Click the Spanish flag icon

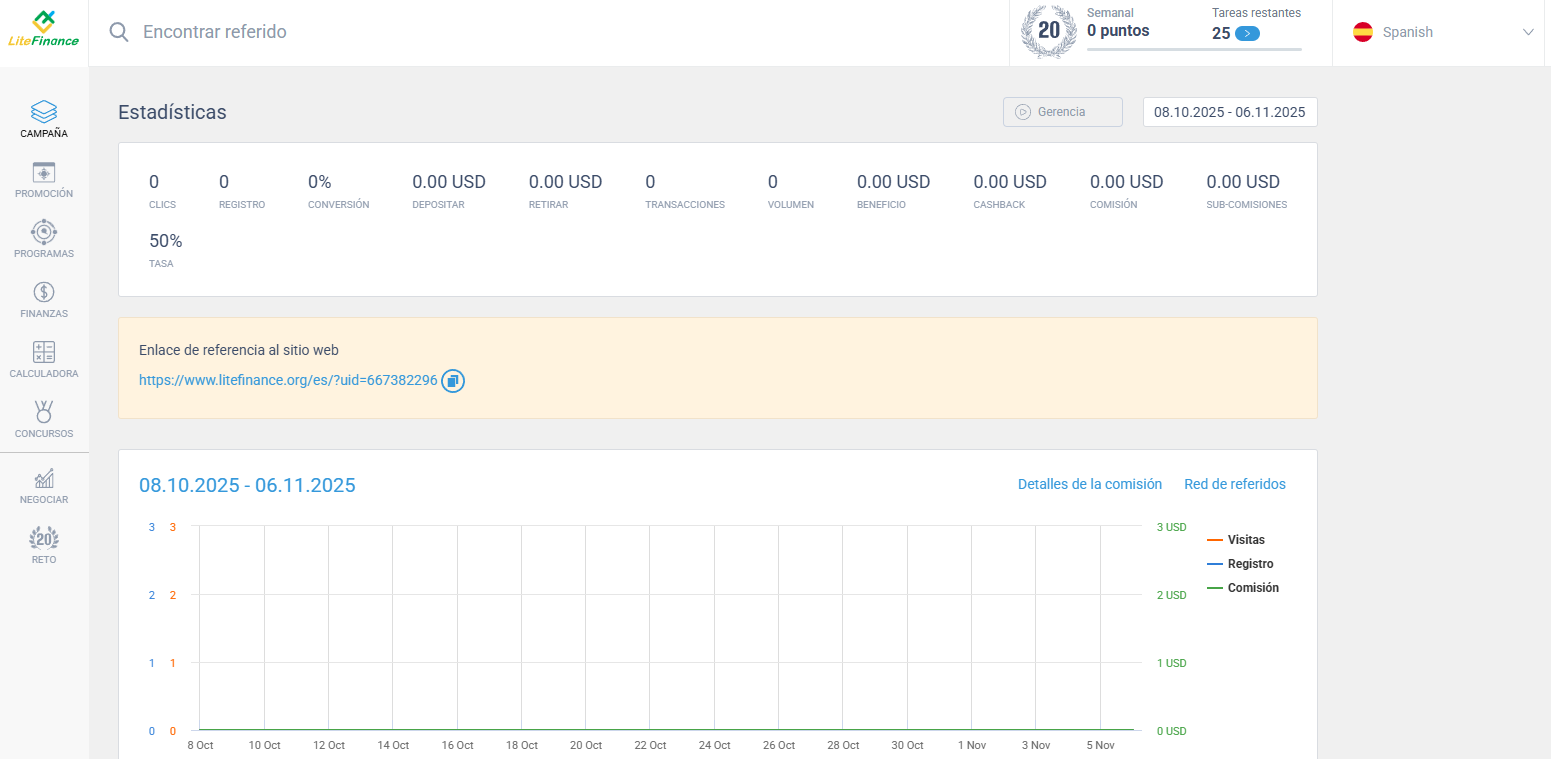(1363, 32)
